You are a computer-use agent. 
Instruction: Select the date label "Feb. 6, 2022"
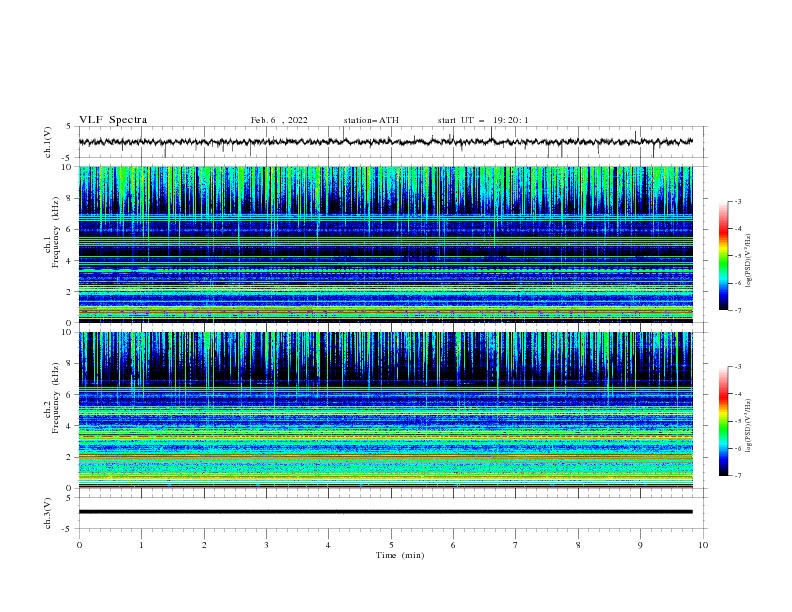279,120
